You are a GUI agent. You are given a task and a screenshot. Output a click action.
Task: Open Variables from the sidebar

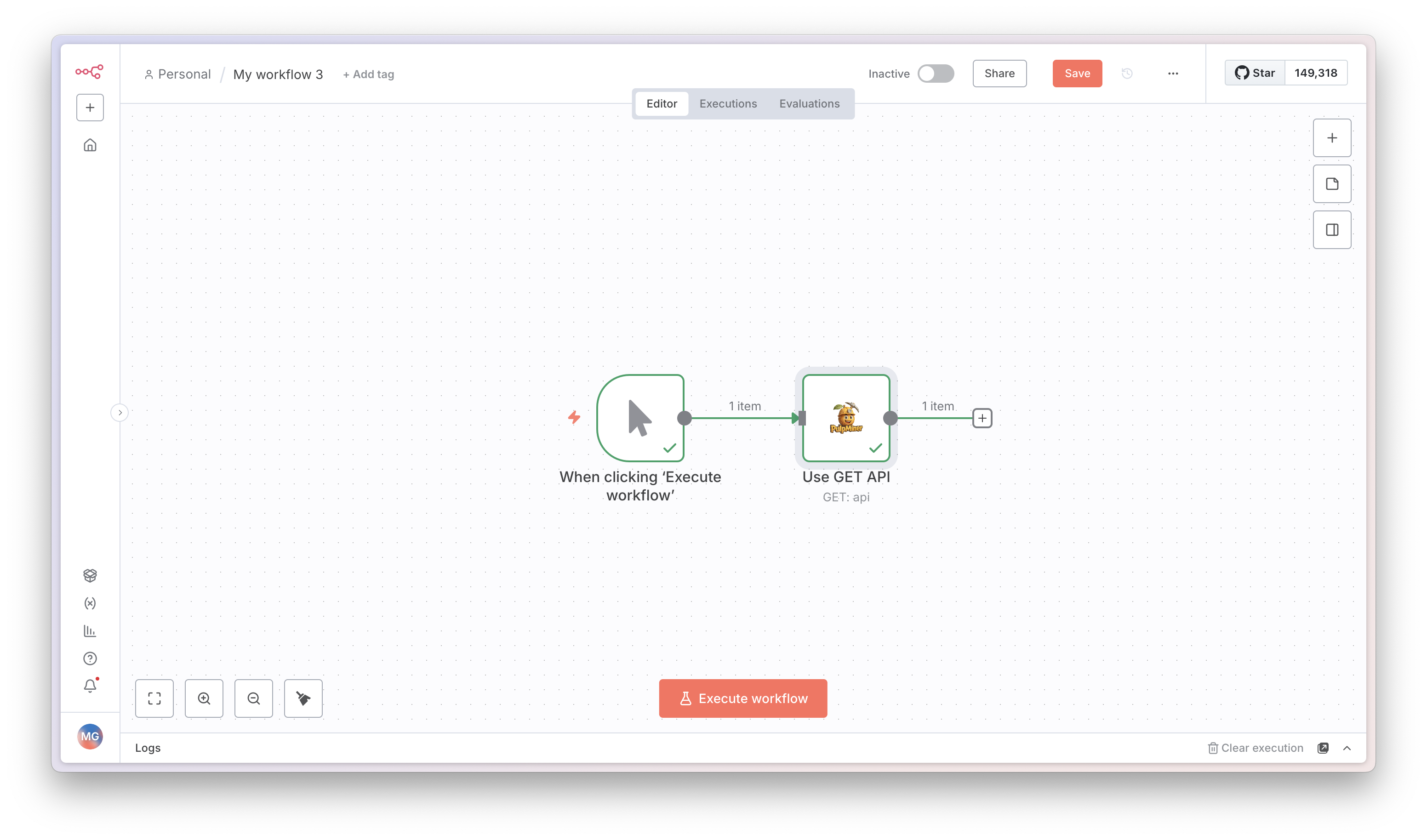coord(90,603)
